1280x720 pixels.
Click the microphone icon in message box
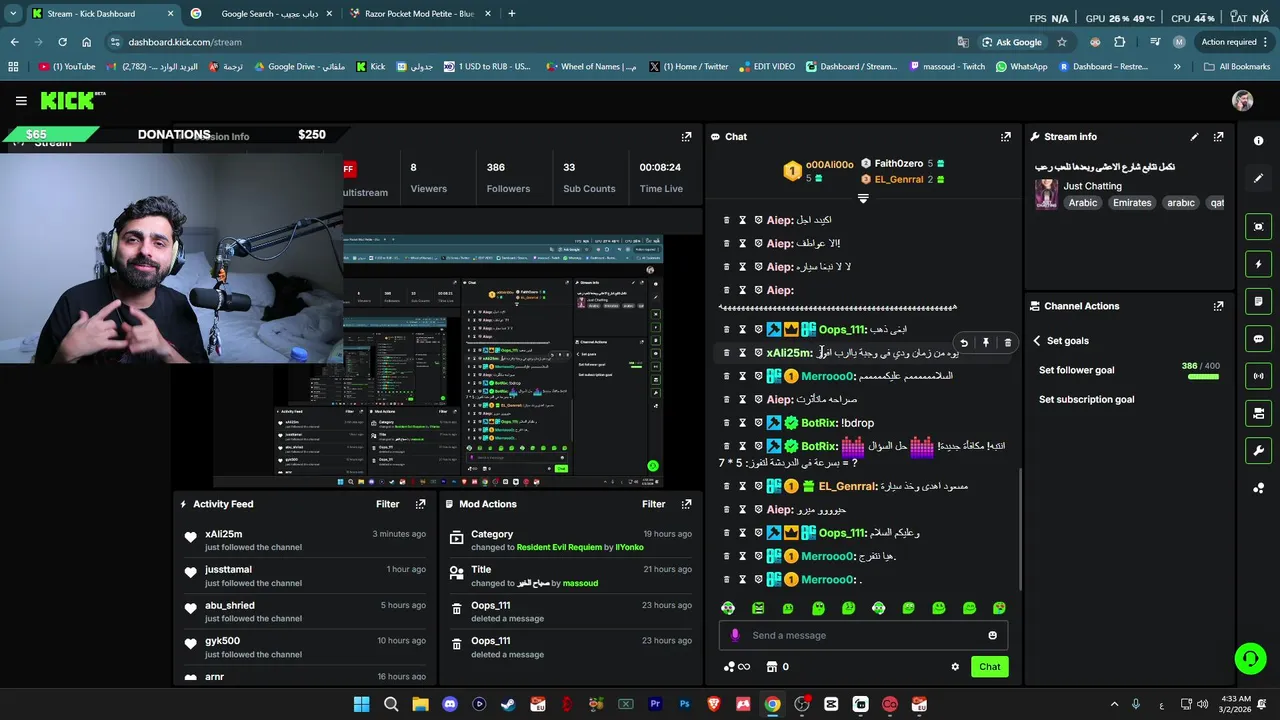click(735, 635)
